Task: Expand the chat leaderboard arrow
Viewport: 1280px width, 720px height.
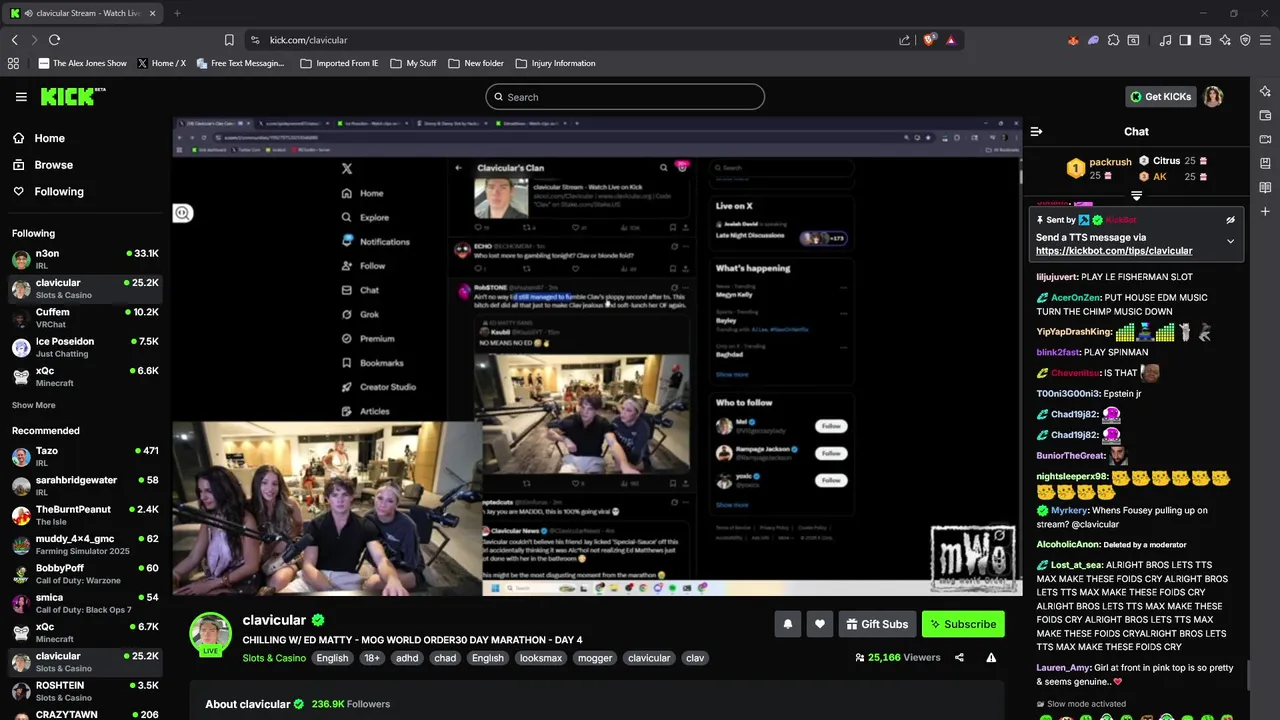Action: tap(1136, 196)
